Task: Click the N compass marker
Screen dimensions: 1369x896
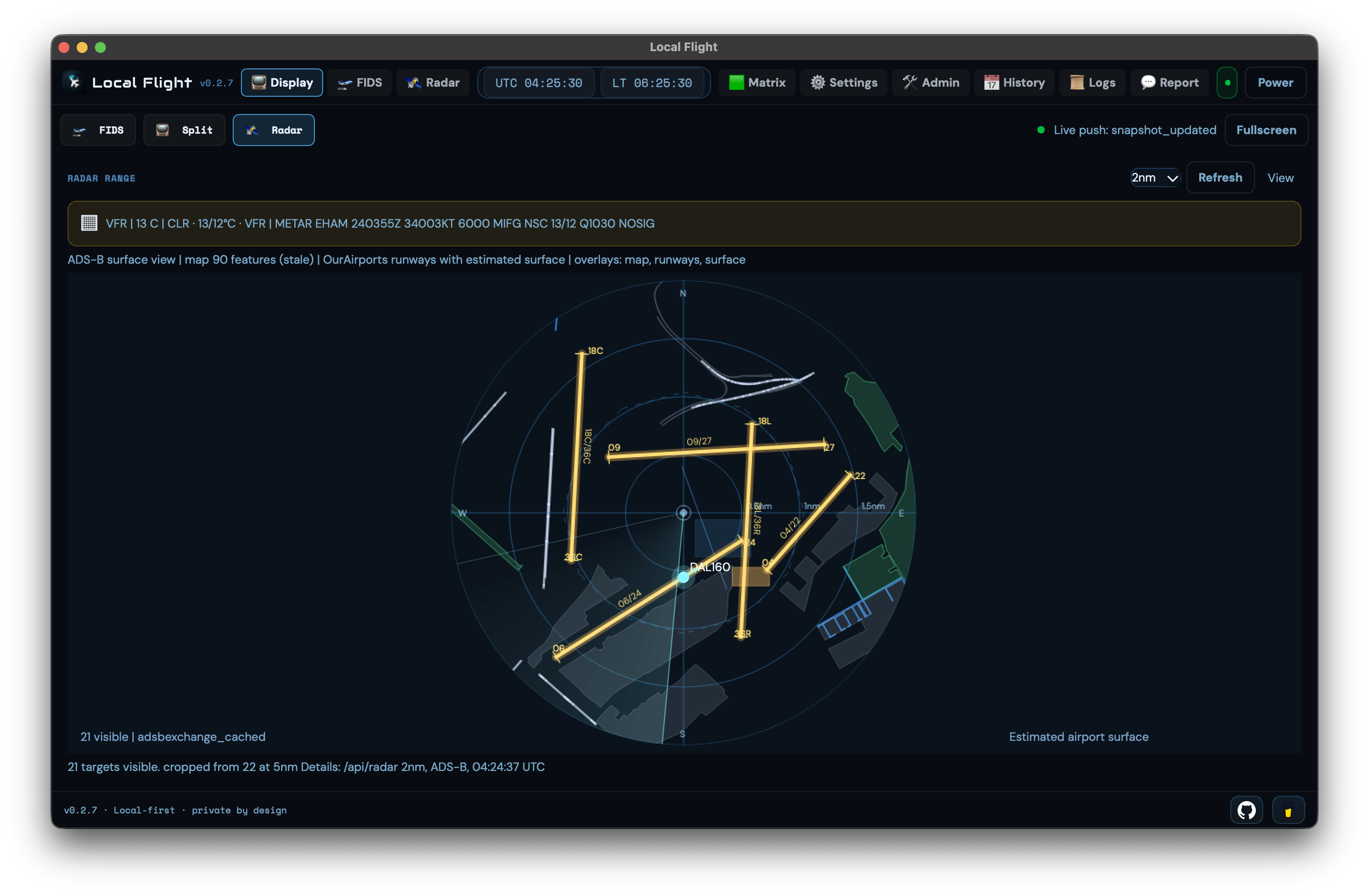Action: 683,293
